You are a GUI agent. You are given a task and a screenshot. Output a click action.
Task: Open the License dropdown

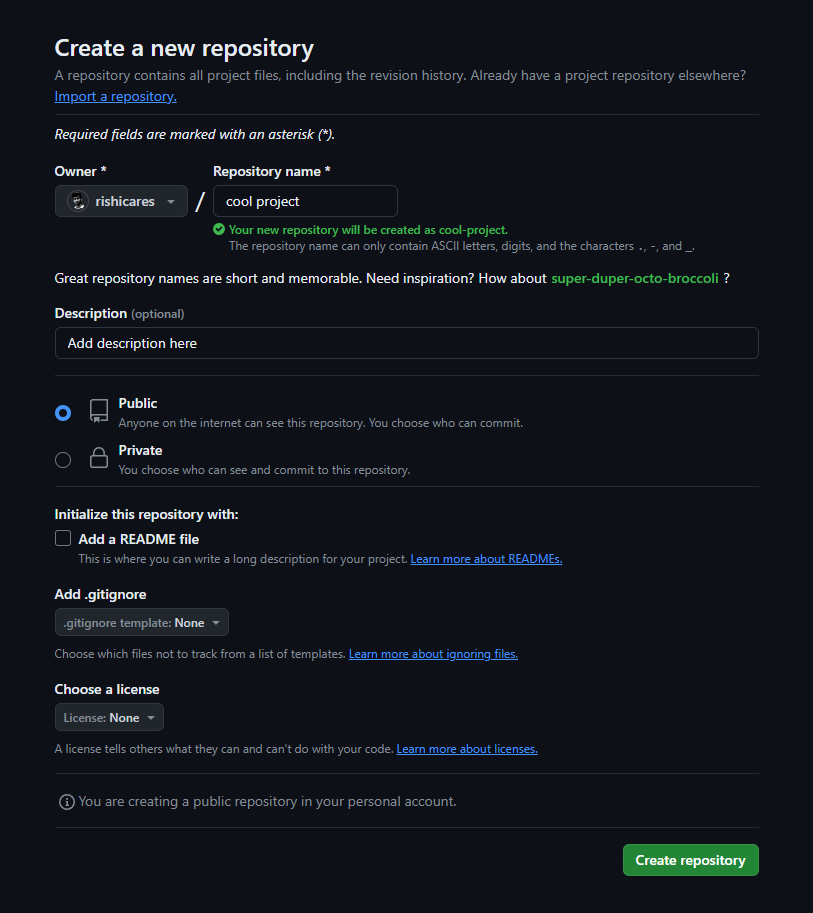pos(109,717)
